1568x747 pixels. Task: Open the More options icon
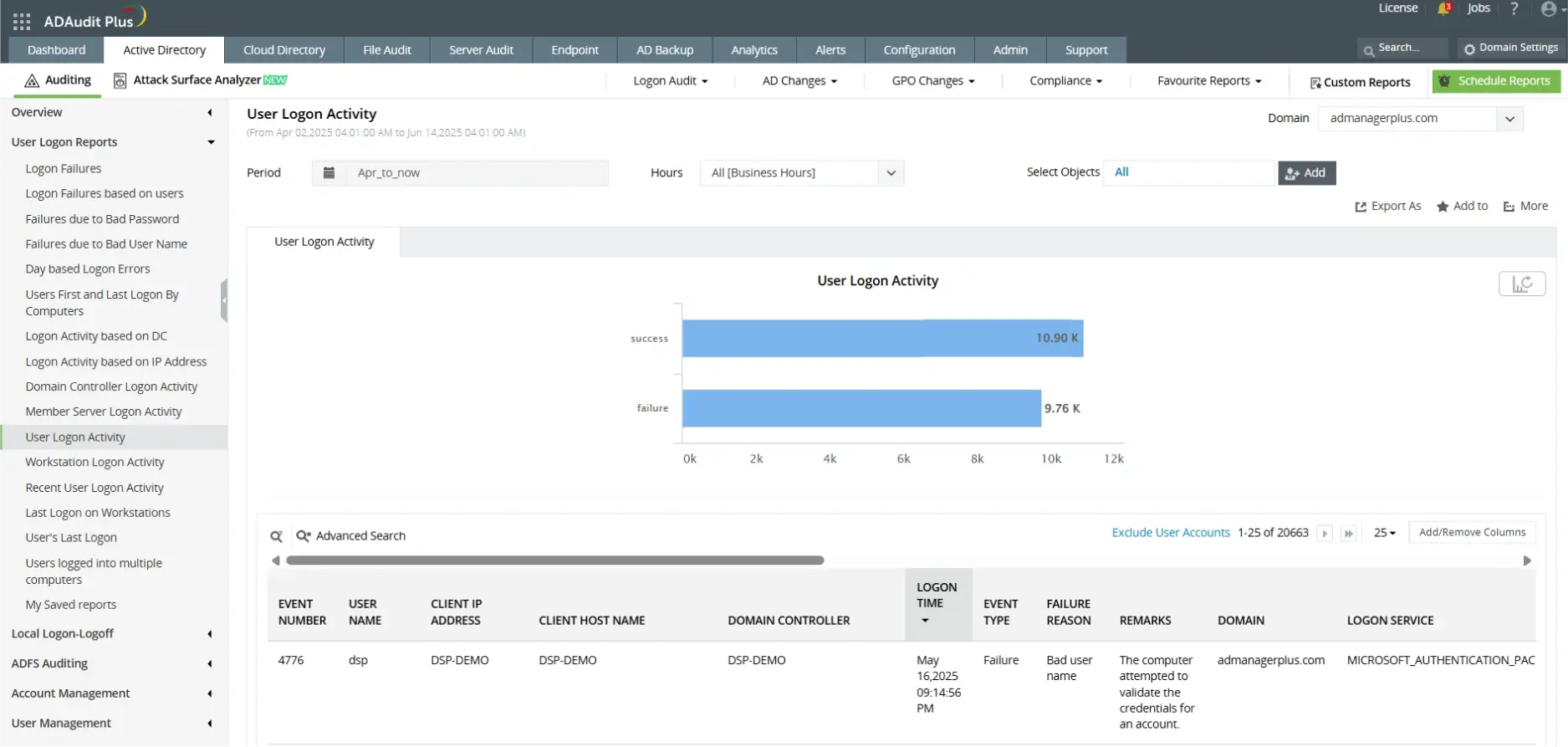tap(1509, 207)
